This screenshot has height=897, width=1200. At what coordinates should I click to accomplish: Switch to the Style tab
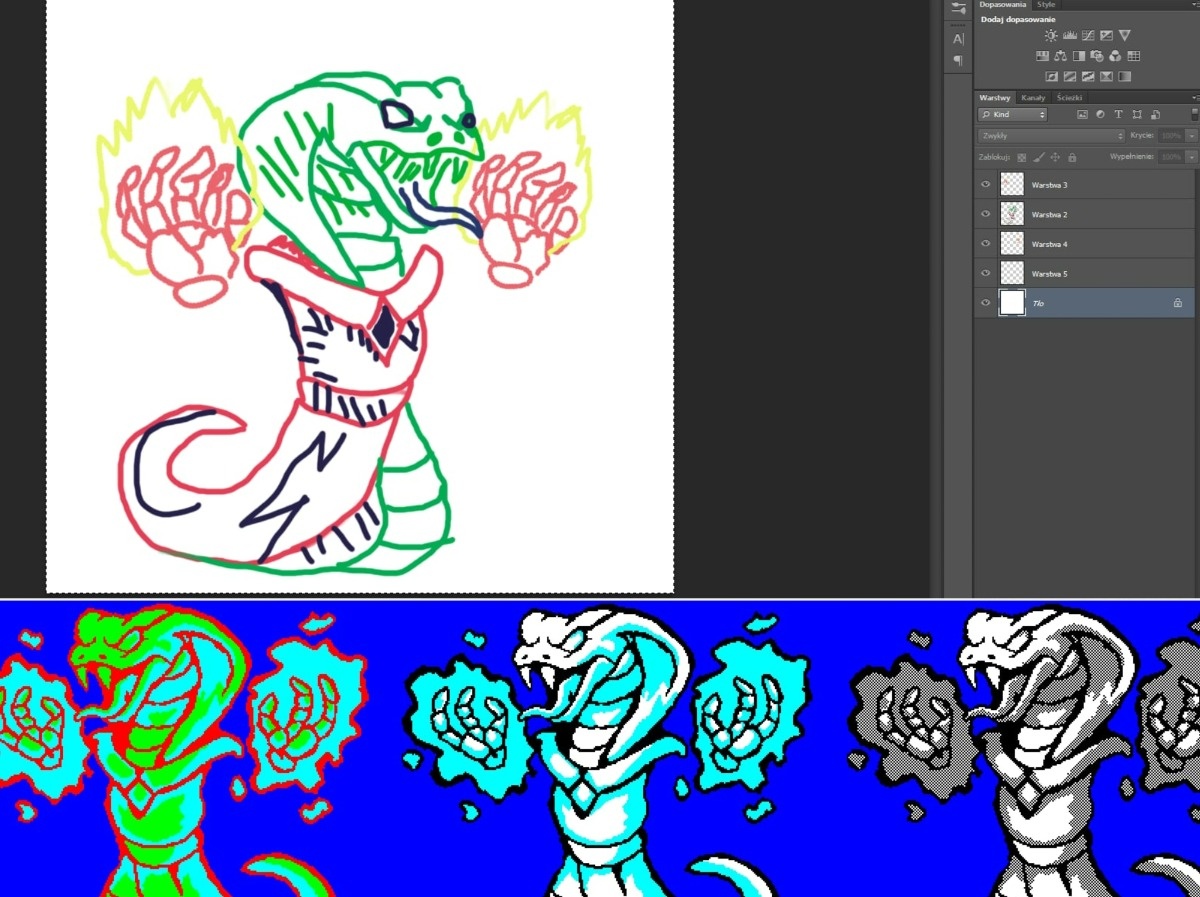[1046, 4]
